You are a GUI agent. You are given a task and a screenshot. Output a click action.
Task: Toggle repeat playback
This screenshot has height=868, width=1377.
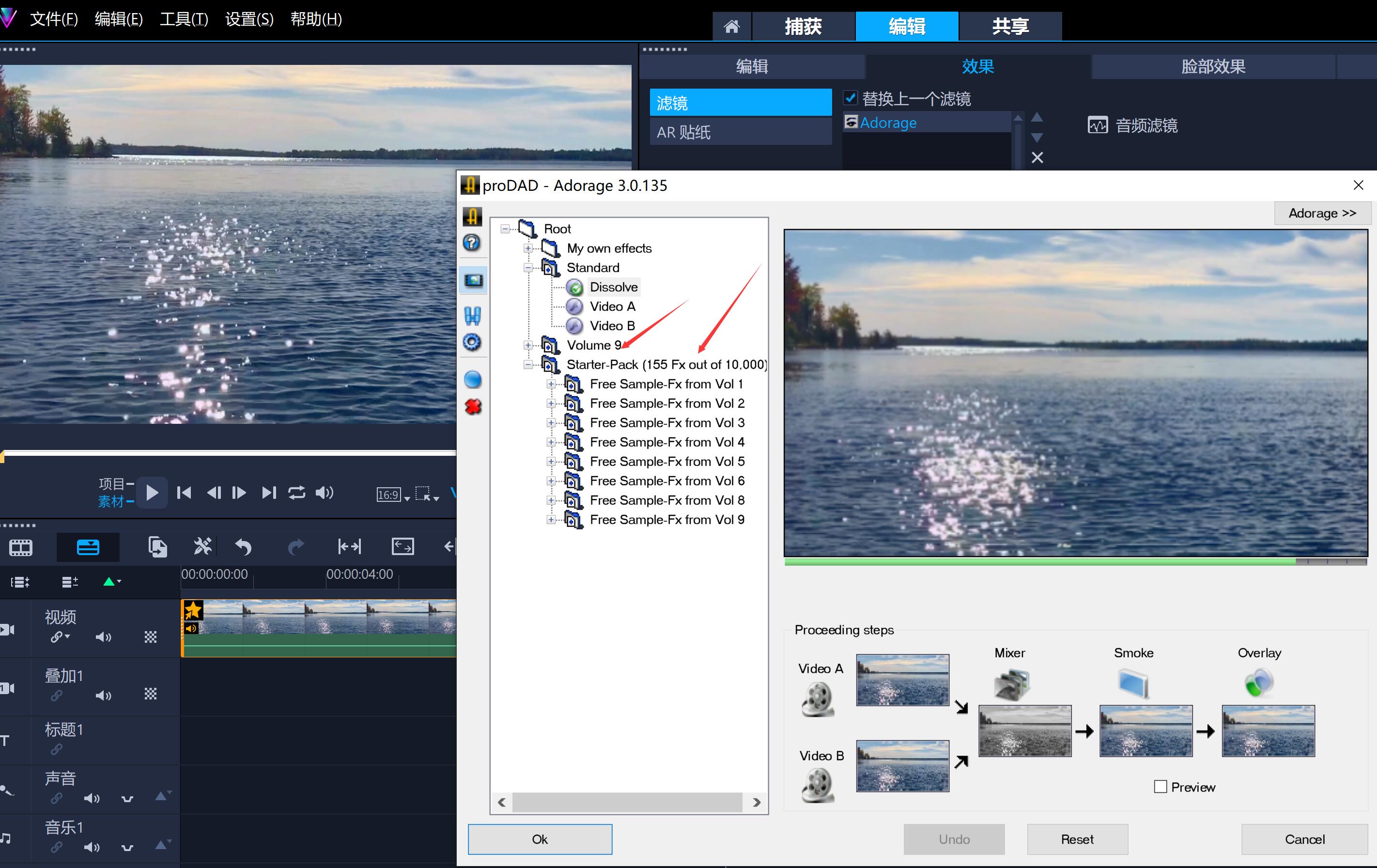(297, 492)
